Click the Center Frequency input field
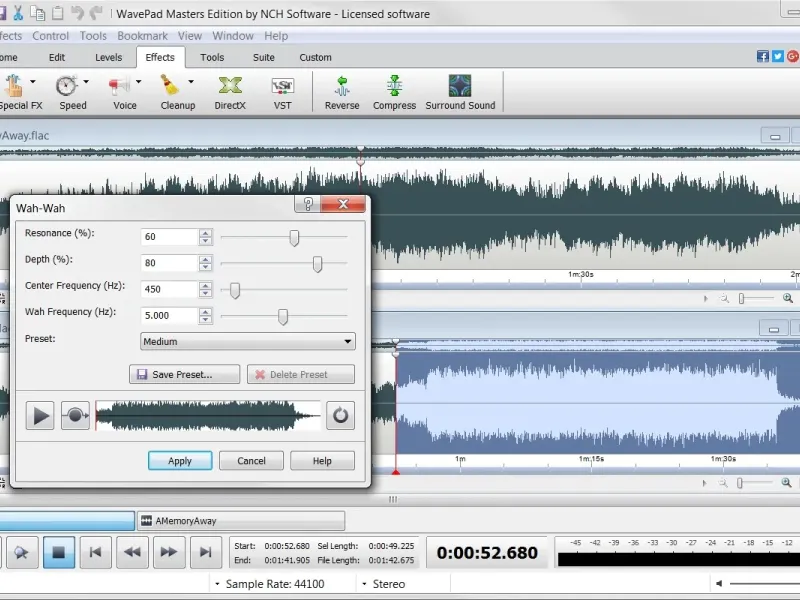Image resolution: width=800 pixels, height=600 pixels. pyautogui.click(x=169, y=290)
